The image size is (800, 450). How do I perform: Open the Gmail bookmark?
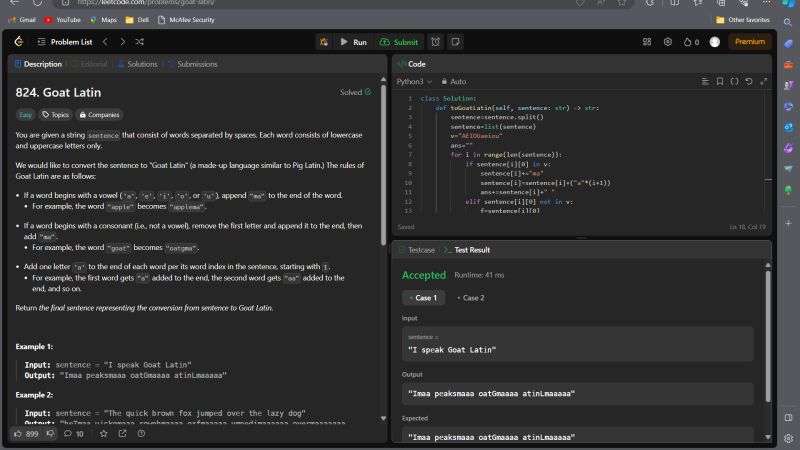pyautogui.click(x=22, y=20)
